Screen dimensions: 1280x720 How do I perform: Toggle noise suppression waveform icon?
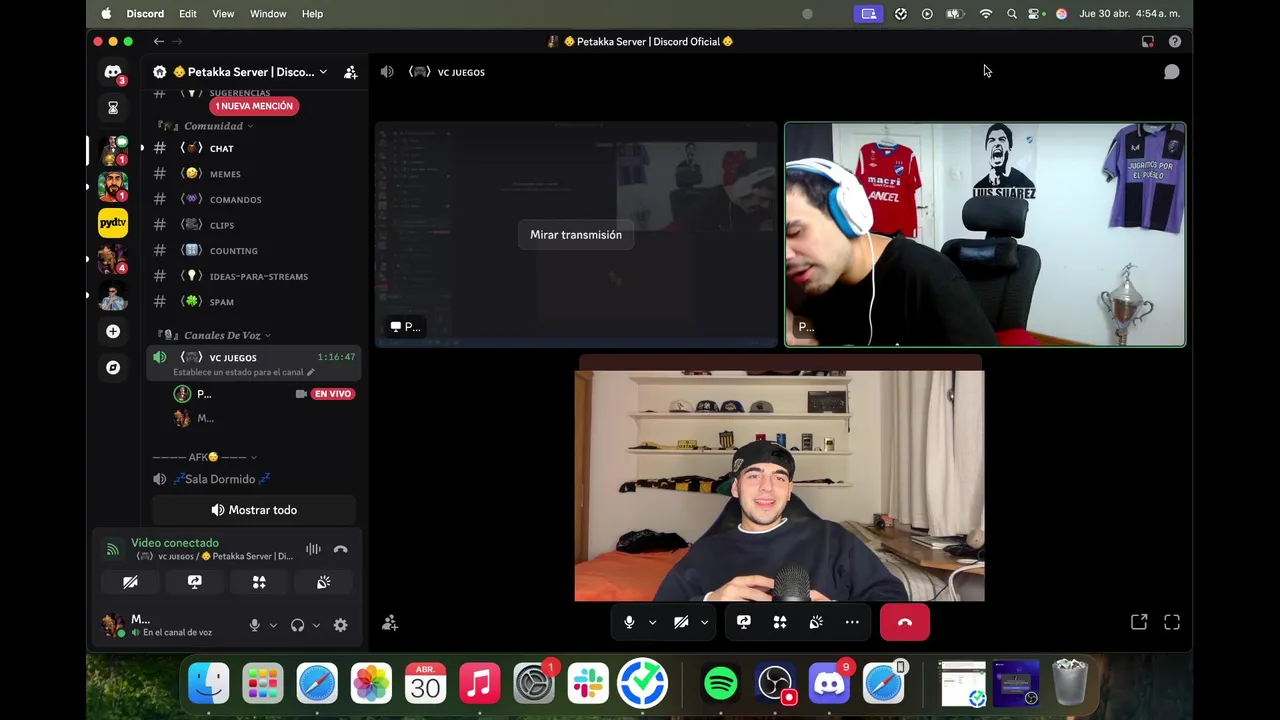coord(313,549)
